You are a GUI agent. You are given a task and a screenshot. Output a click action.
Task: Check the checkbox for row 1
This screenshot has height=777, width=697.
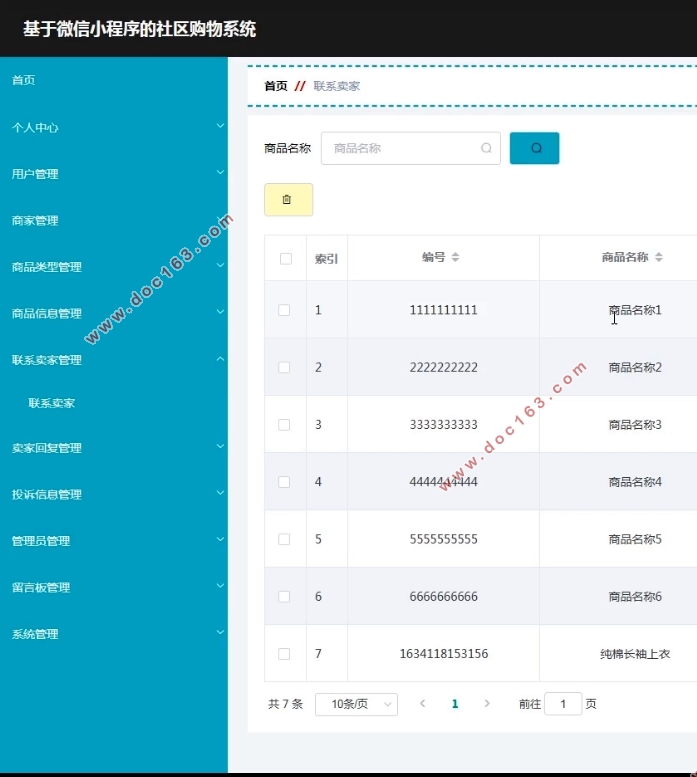point(284,310)
